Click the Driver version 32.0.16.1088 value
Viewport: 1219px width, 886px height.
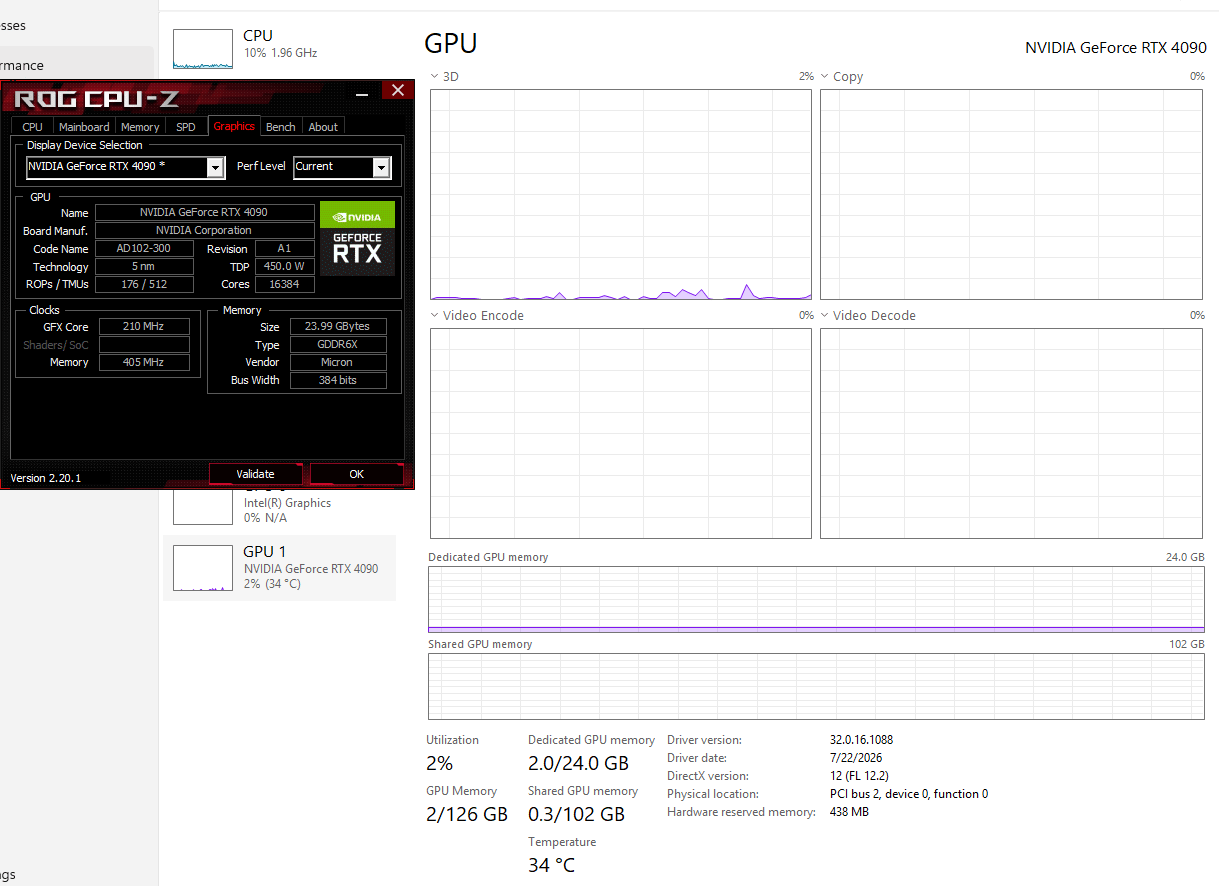pyautogui.click(x=861, y=740)
